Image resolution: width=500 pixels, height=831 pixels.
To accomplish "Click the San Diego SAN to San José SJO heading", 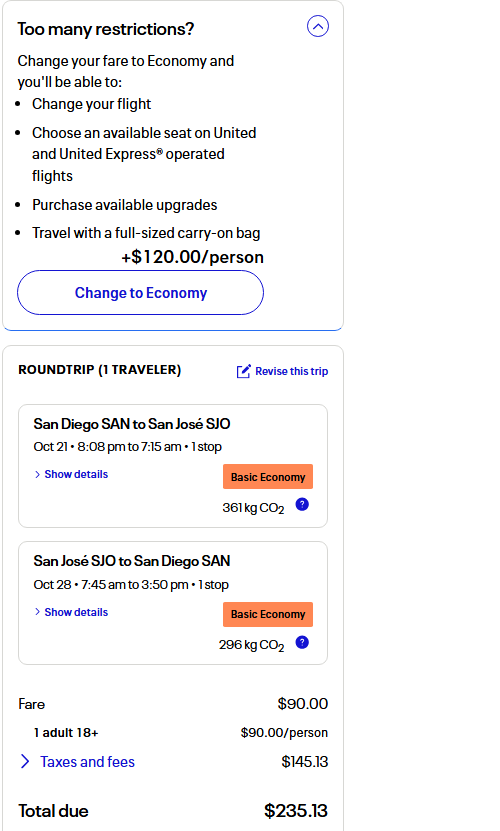I will 132,424.
